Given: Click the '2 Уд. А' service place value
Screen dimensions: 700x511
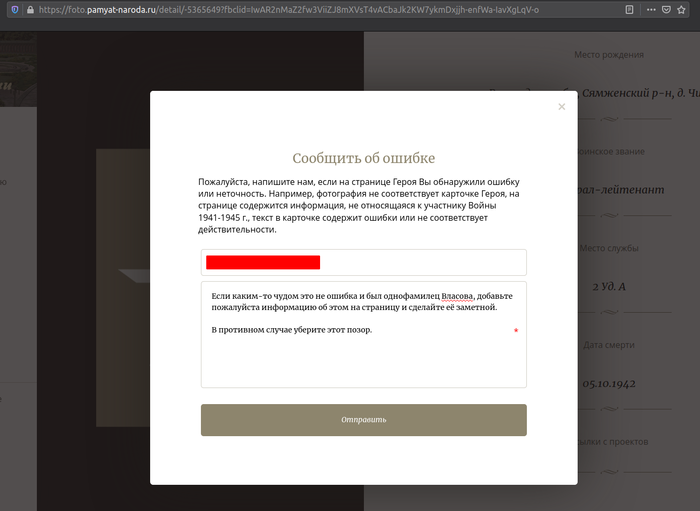Looking at the screenshot, I should tap(609, 286).
